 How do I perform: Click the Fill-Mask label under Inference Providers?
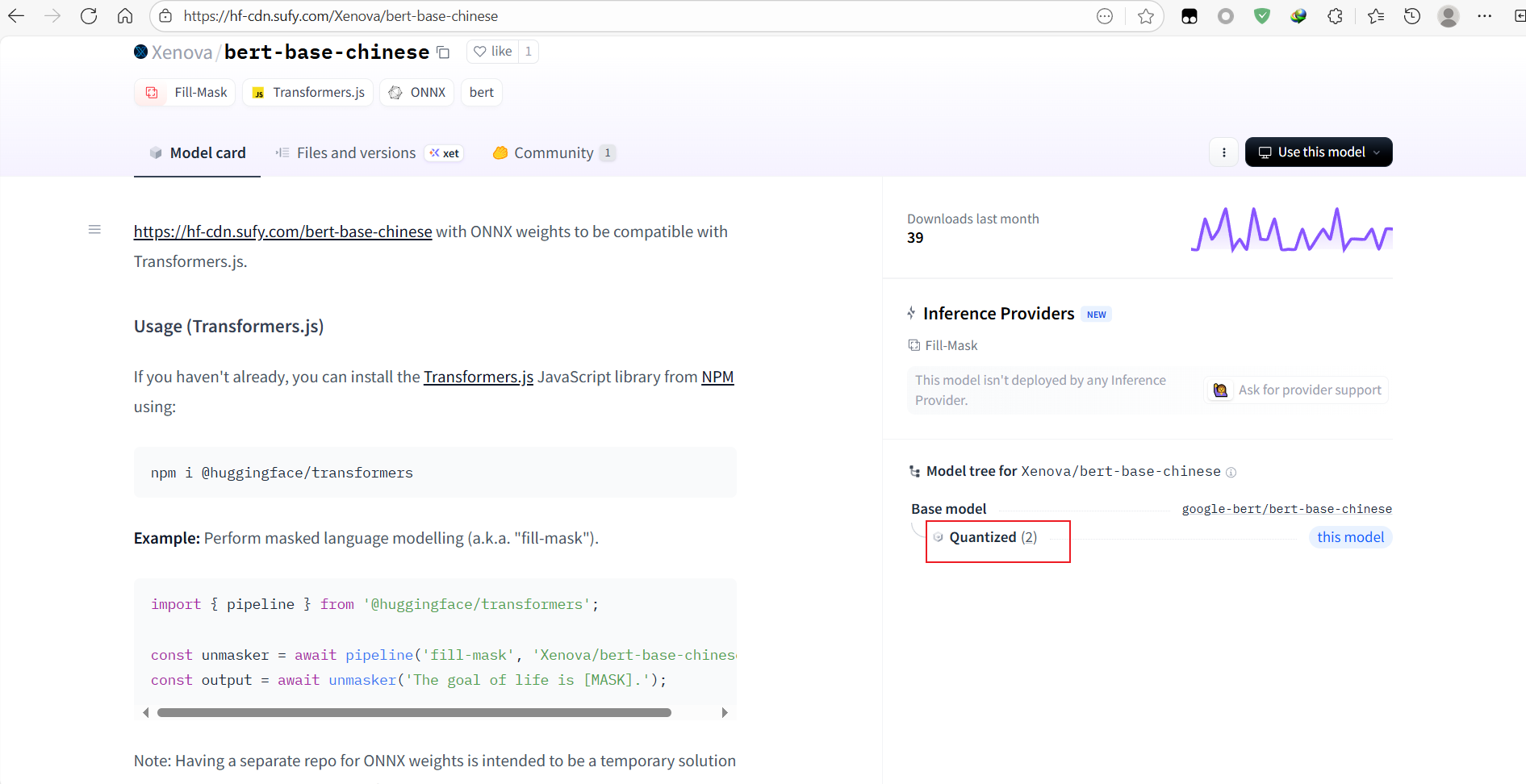point(943,345)
